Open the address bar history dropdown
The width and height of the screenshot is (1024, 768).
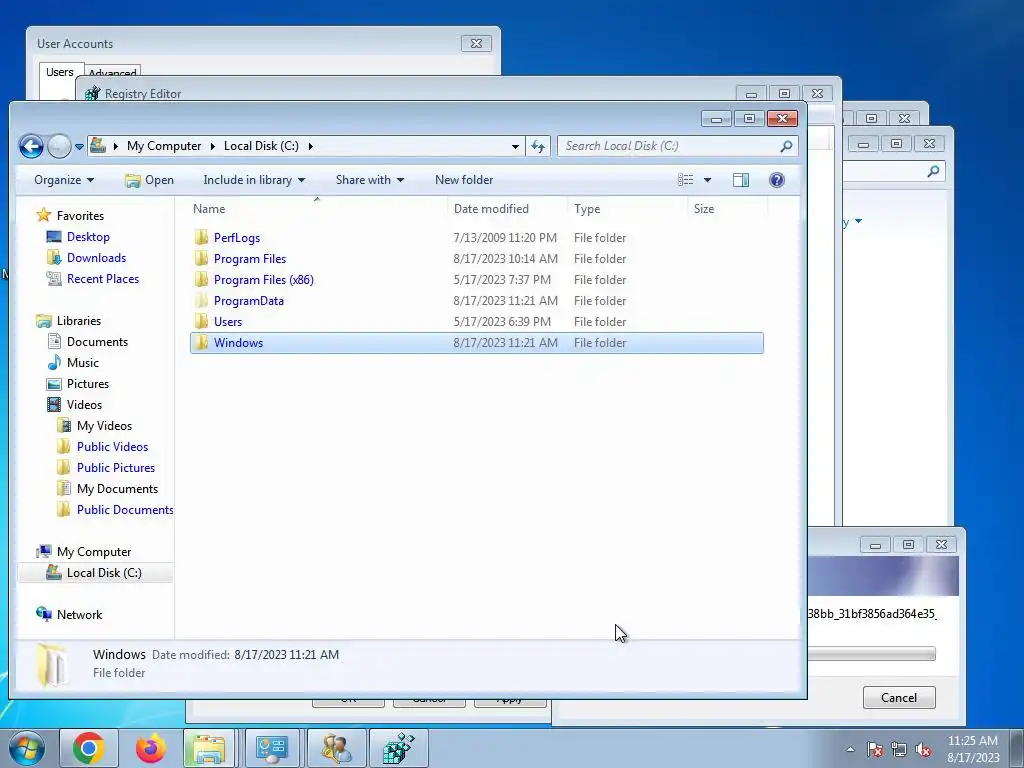tap(515, 146)
